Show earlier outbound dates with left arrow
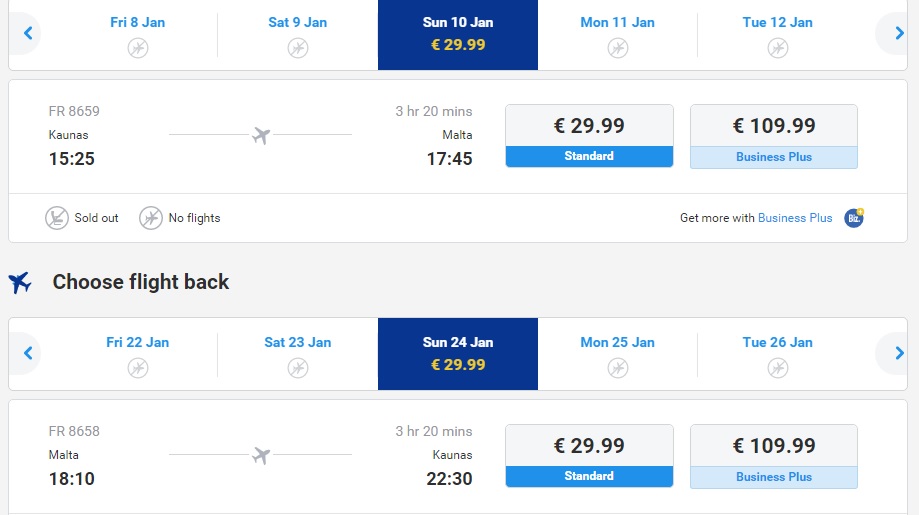The height and width of the screenshot is (515, 919). pos(28,33)
